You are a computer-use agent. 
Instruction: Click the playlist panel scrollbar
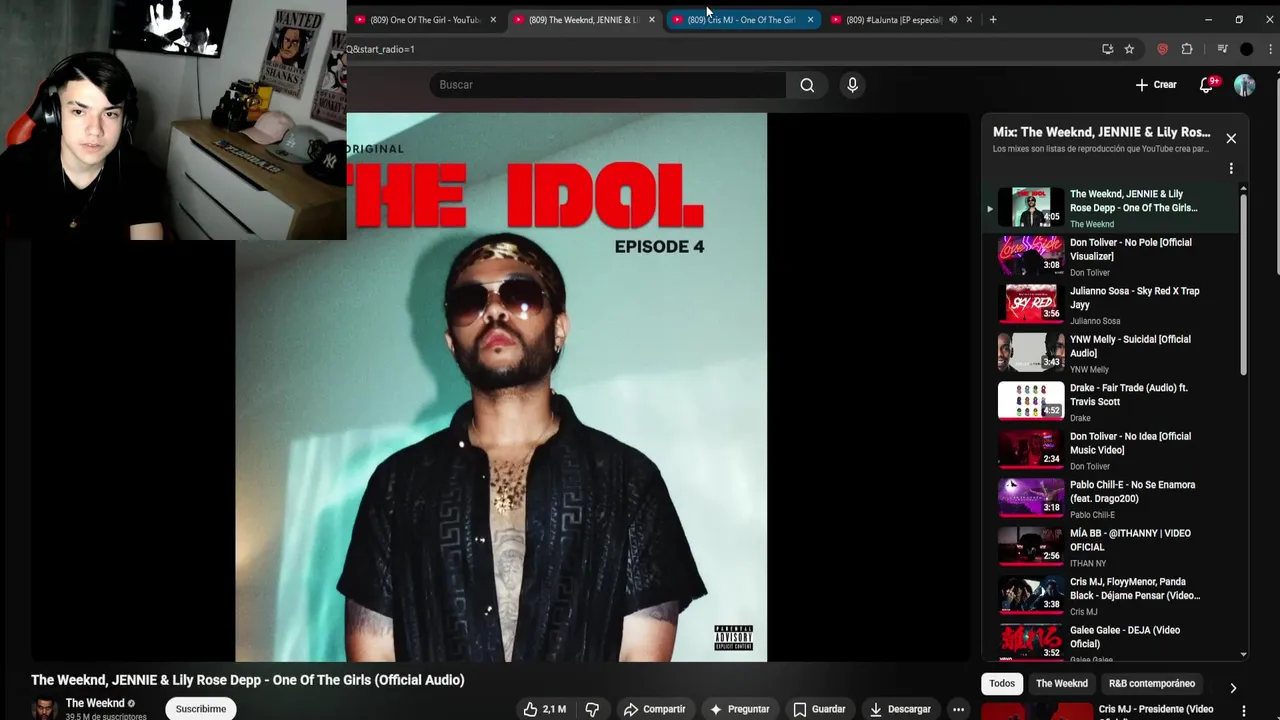click(x=1244, y=285)
